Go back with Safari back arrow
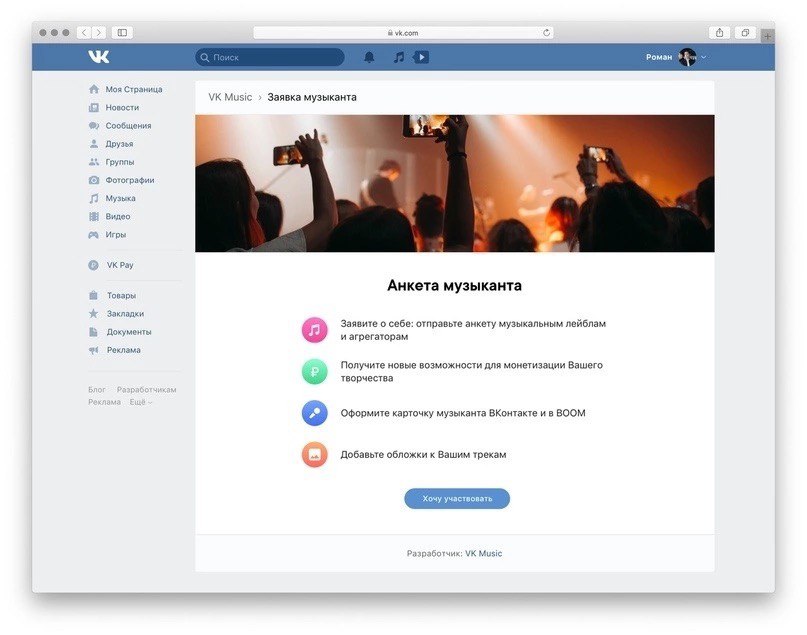 pyautogui.click(x=84, y=32)
